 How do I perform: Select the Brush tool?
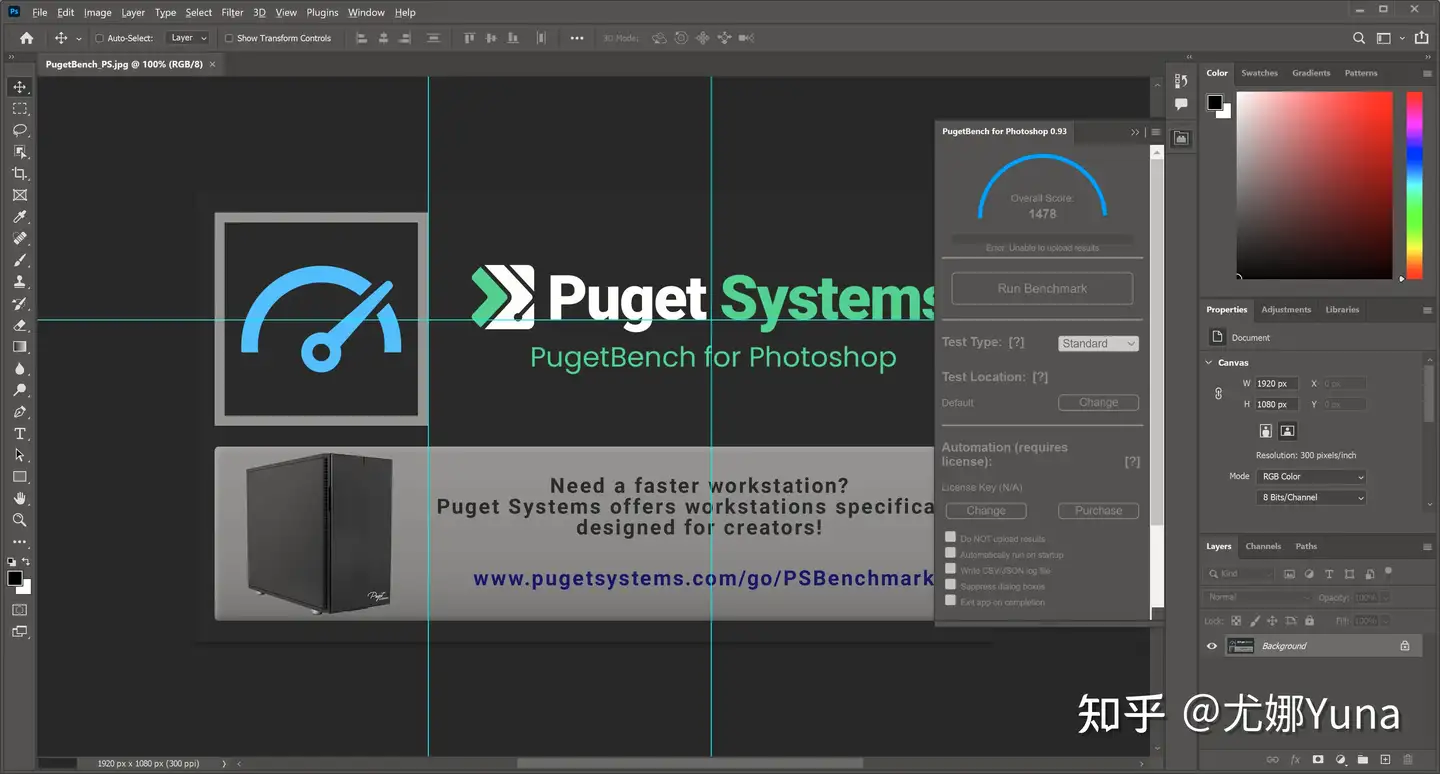[19, 260]
